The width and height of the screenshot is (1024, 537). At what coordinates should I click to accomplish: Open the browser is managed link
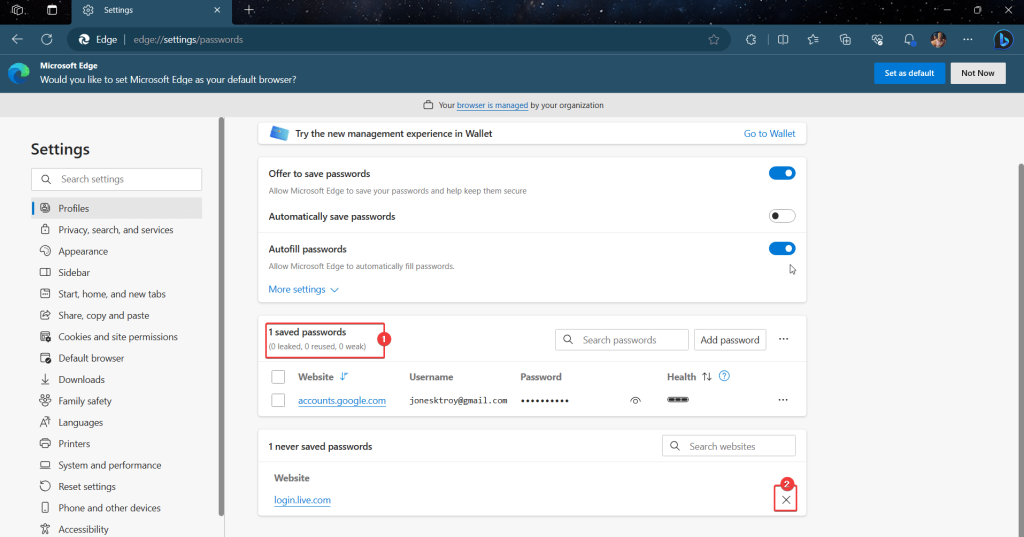[492, 105]
